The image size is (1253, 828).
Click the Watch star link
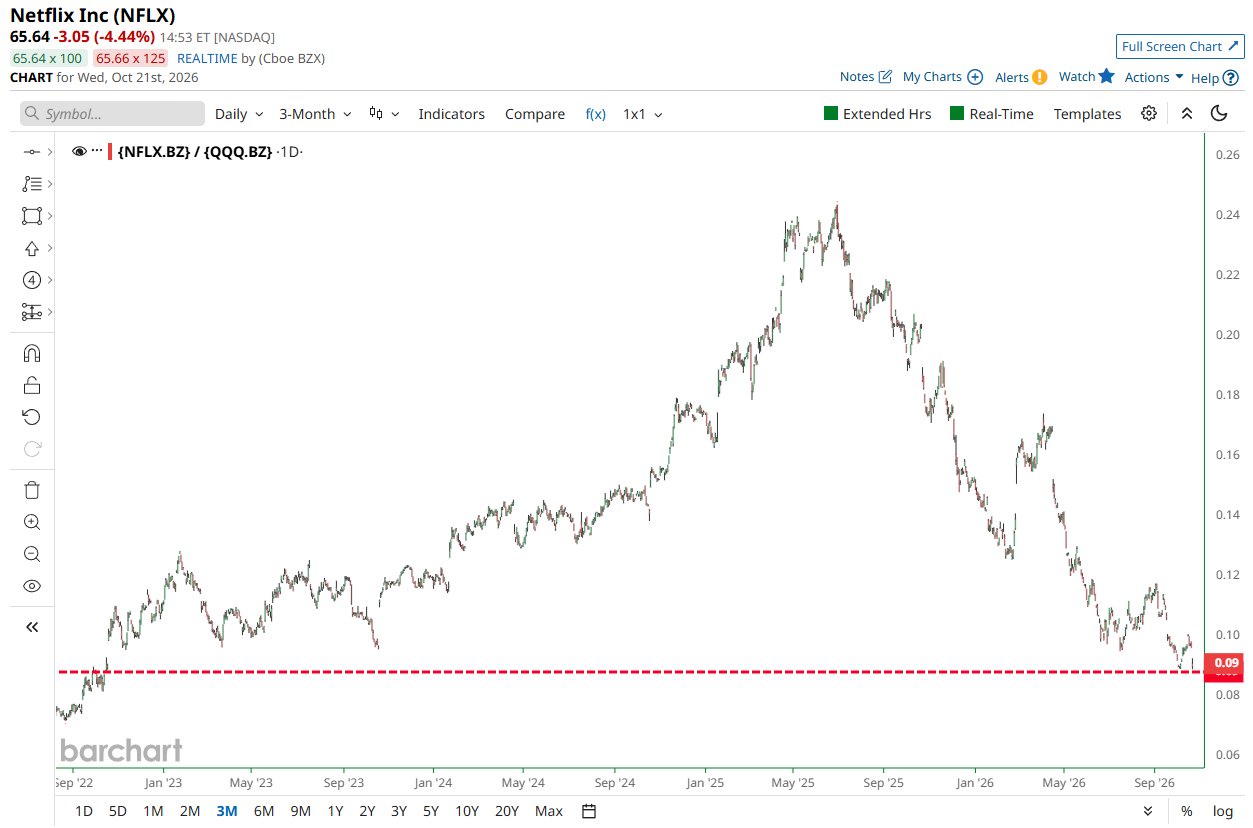tap(1086, 76)
